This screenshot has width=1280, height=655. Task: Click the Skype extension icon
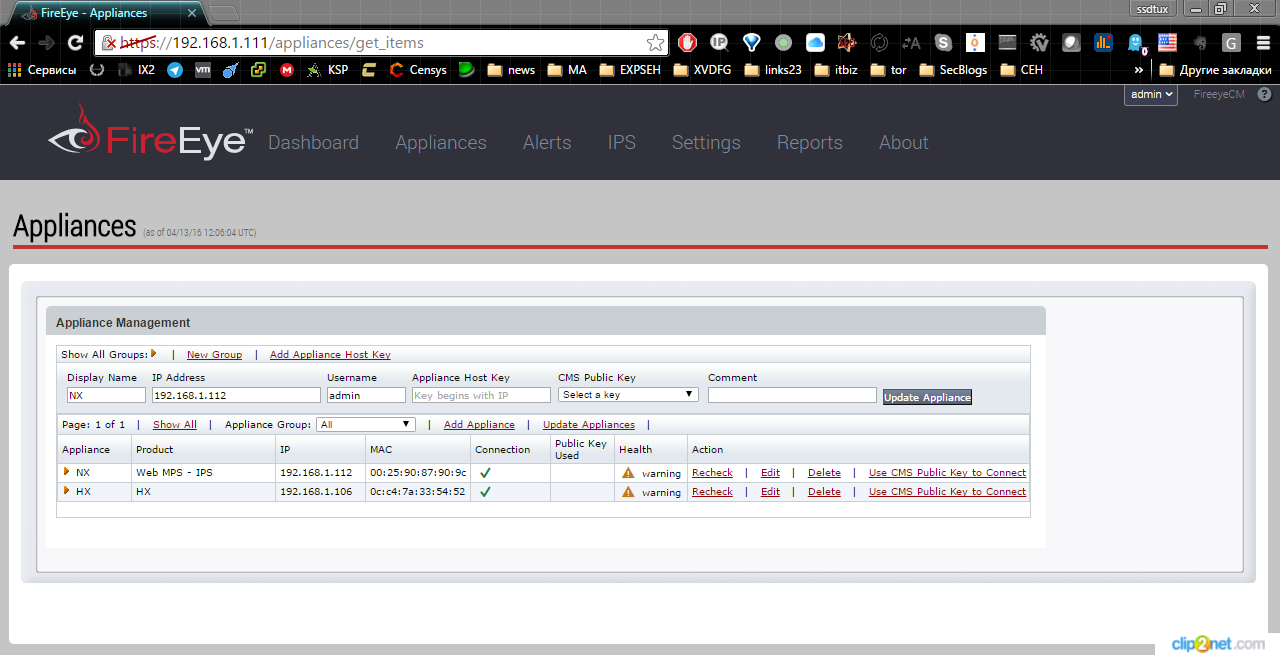[943, 43]
